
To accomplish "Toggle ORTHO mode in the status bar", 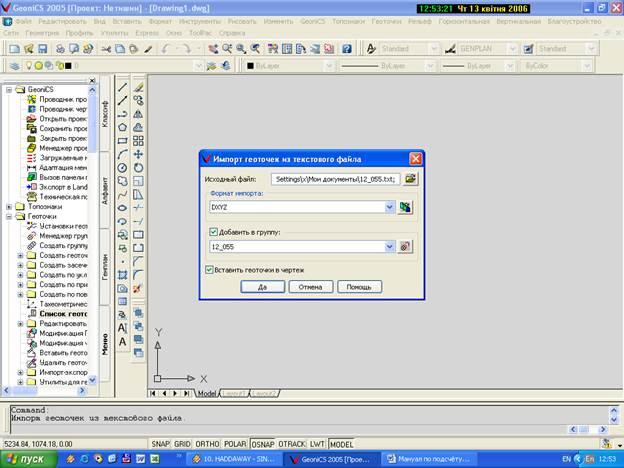I will (207, 444).
